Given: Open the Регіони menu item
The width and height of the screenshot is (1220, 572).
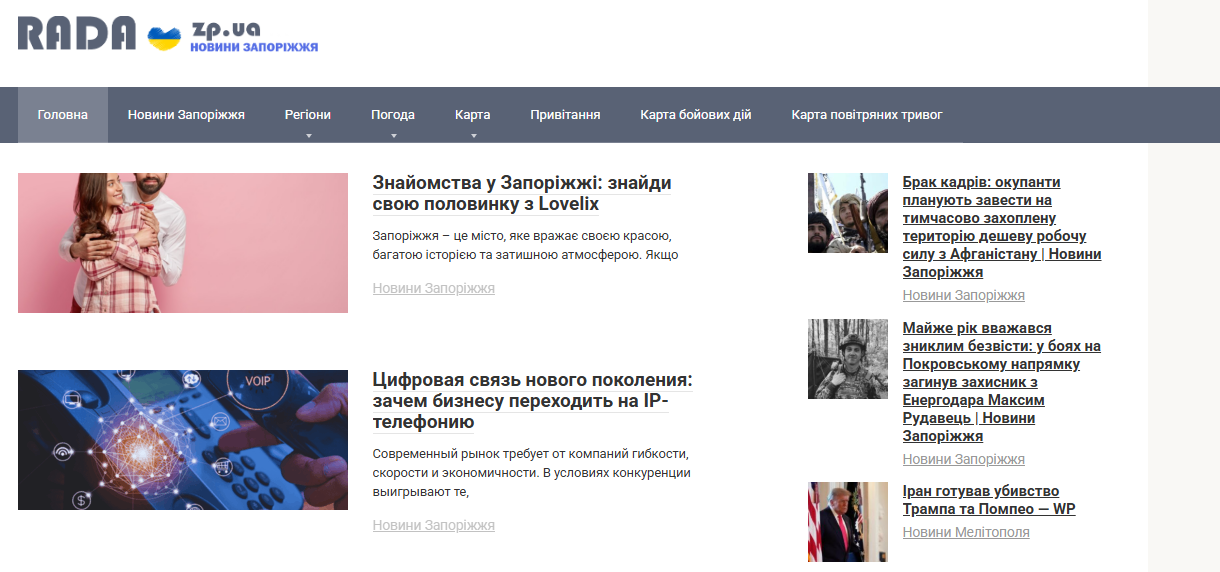Looking at the screenshot, I should click(x=308, y=115).
